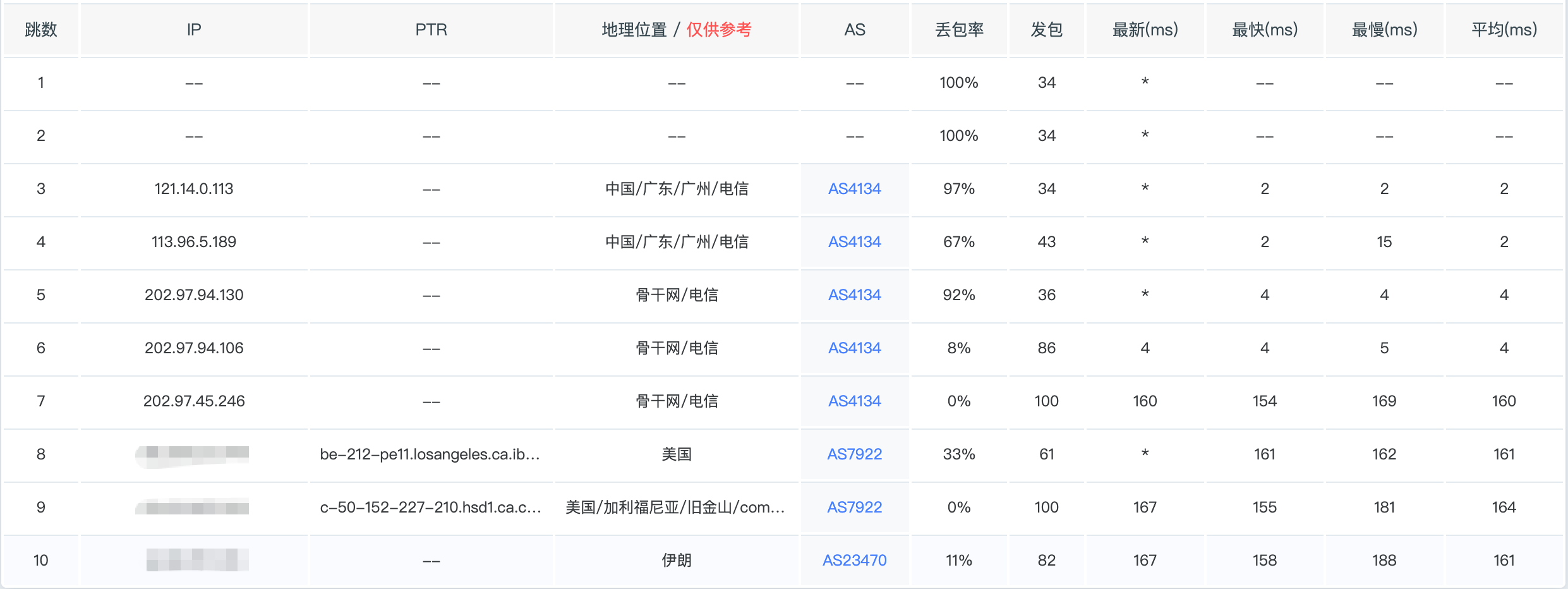This screenshot has width=1568, height=589.
Task: Click the 发包 column header
Action: point(1046,30)
